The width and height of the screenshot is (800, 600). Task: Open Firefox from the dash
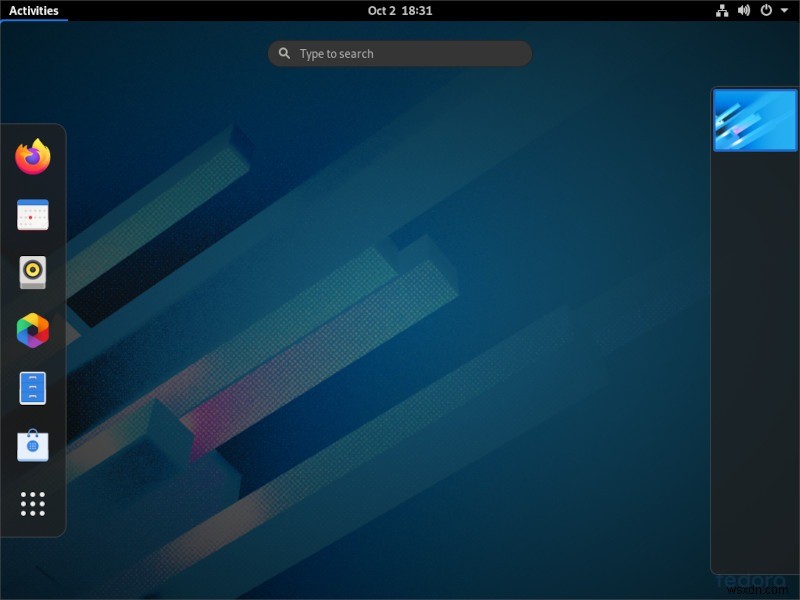pos(33,158)
